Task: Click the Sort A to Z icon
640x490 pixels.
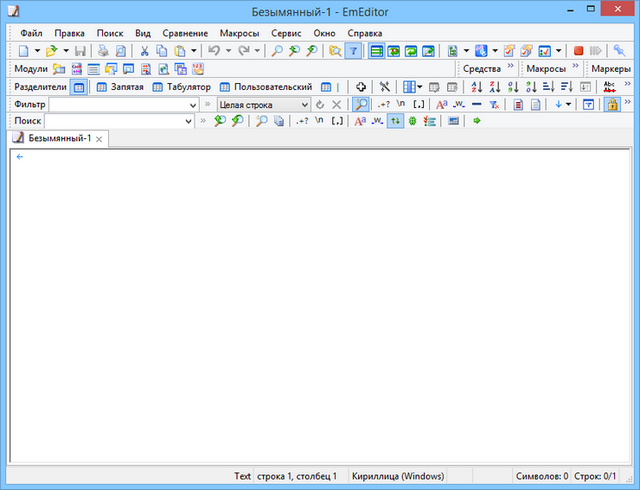Action: 476,87
